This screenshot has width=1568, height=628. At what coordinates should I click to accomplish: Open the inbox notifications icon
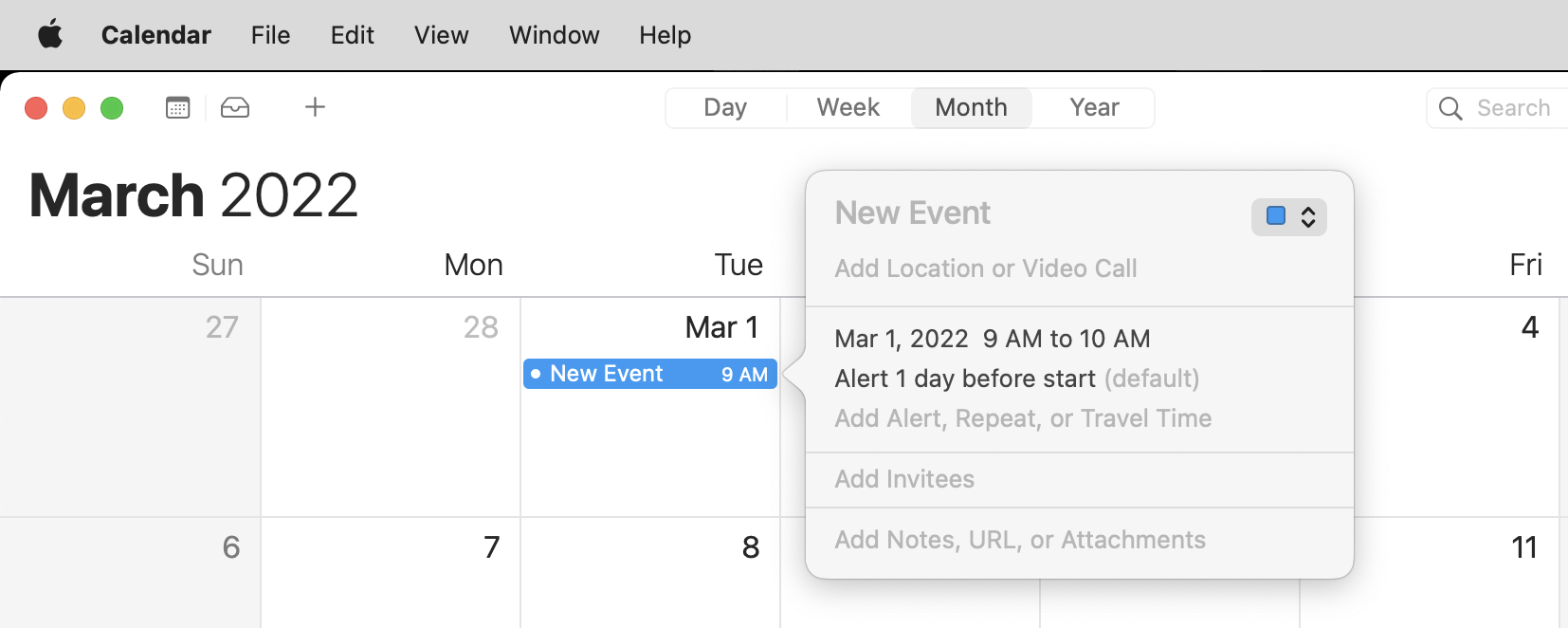click(x=235, y=107)
